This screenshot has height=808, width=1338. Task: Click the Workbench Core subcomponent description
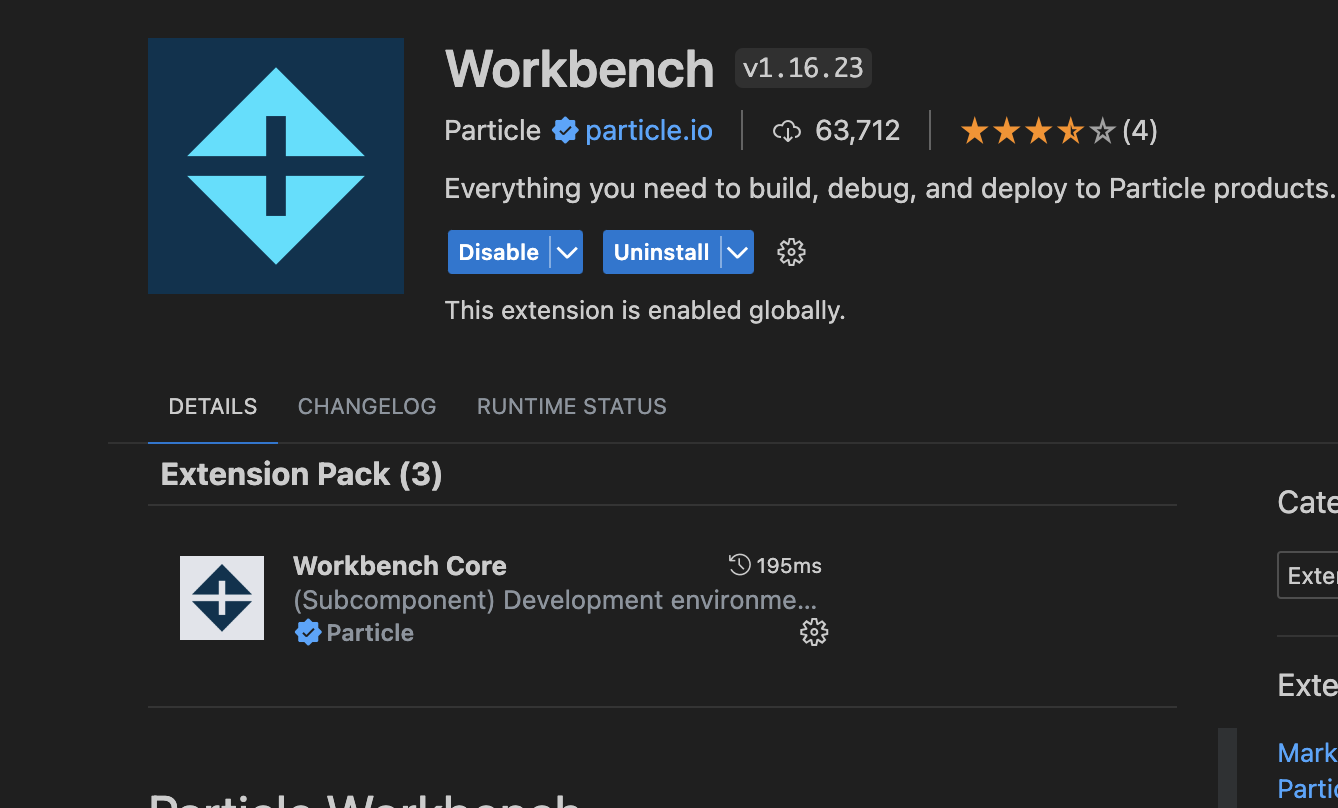555,600
